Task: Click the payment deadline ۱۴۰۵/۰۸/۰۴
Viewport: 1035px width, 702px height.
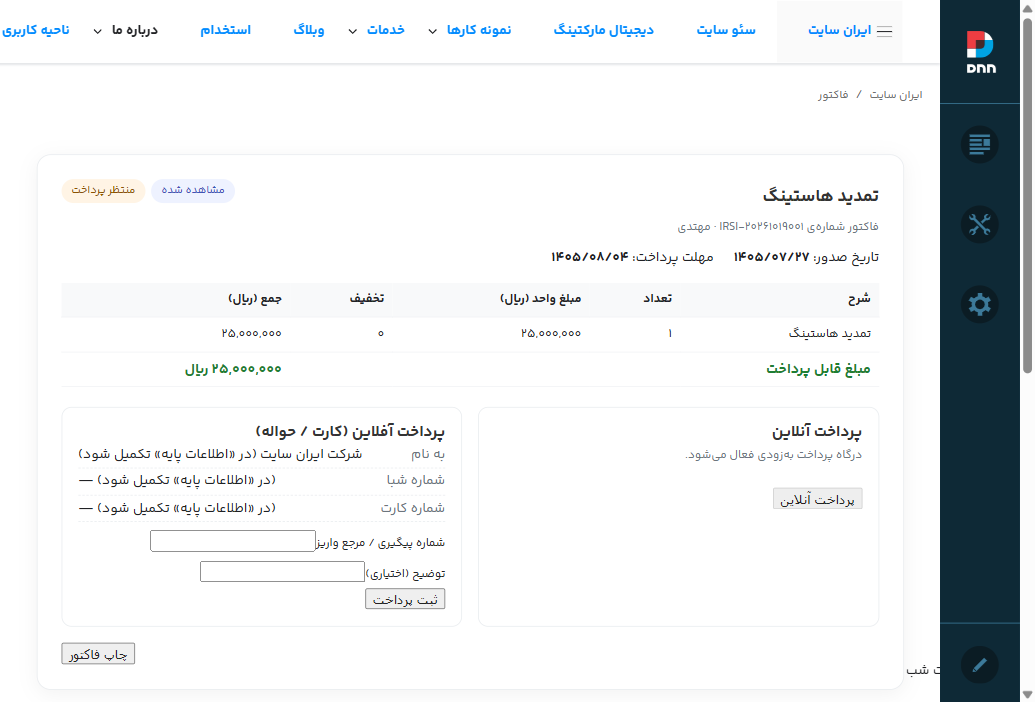Action: (x=589, y=257)
